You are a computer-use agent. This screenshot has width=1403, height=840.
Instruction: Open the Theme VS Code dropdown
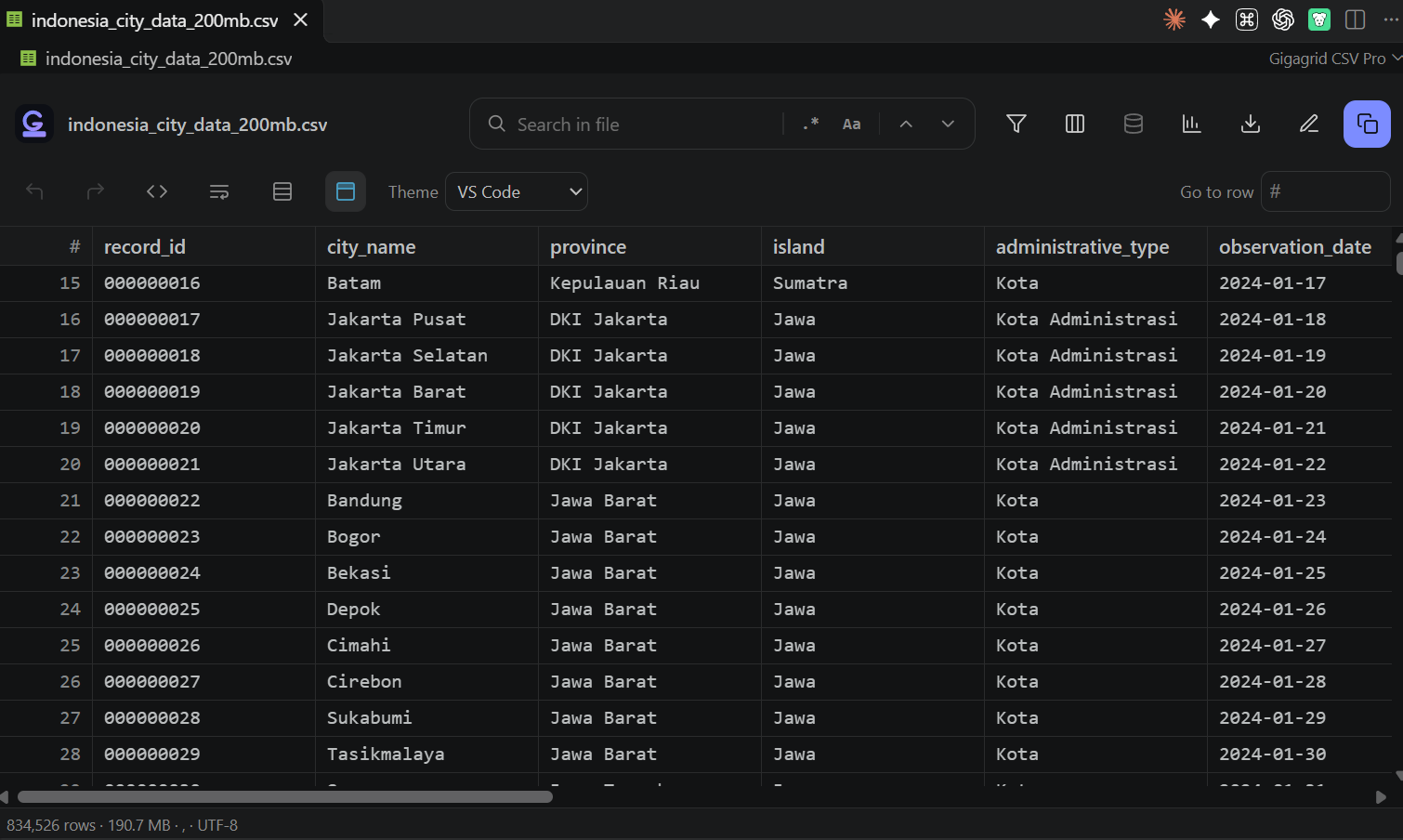coord(517,191)
